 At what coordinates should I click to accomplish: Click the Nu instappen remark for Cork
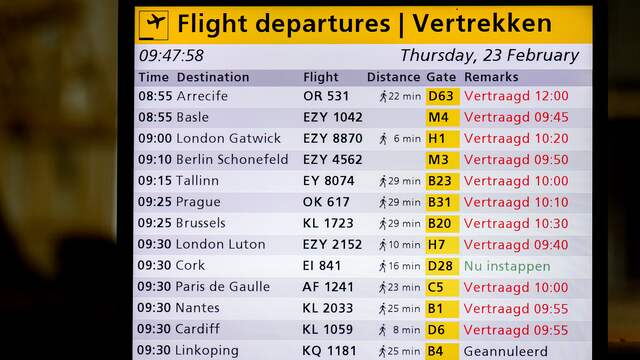tap(507, 267)
